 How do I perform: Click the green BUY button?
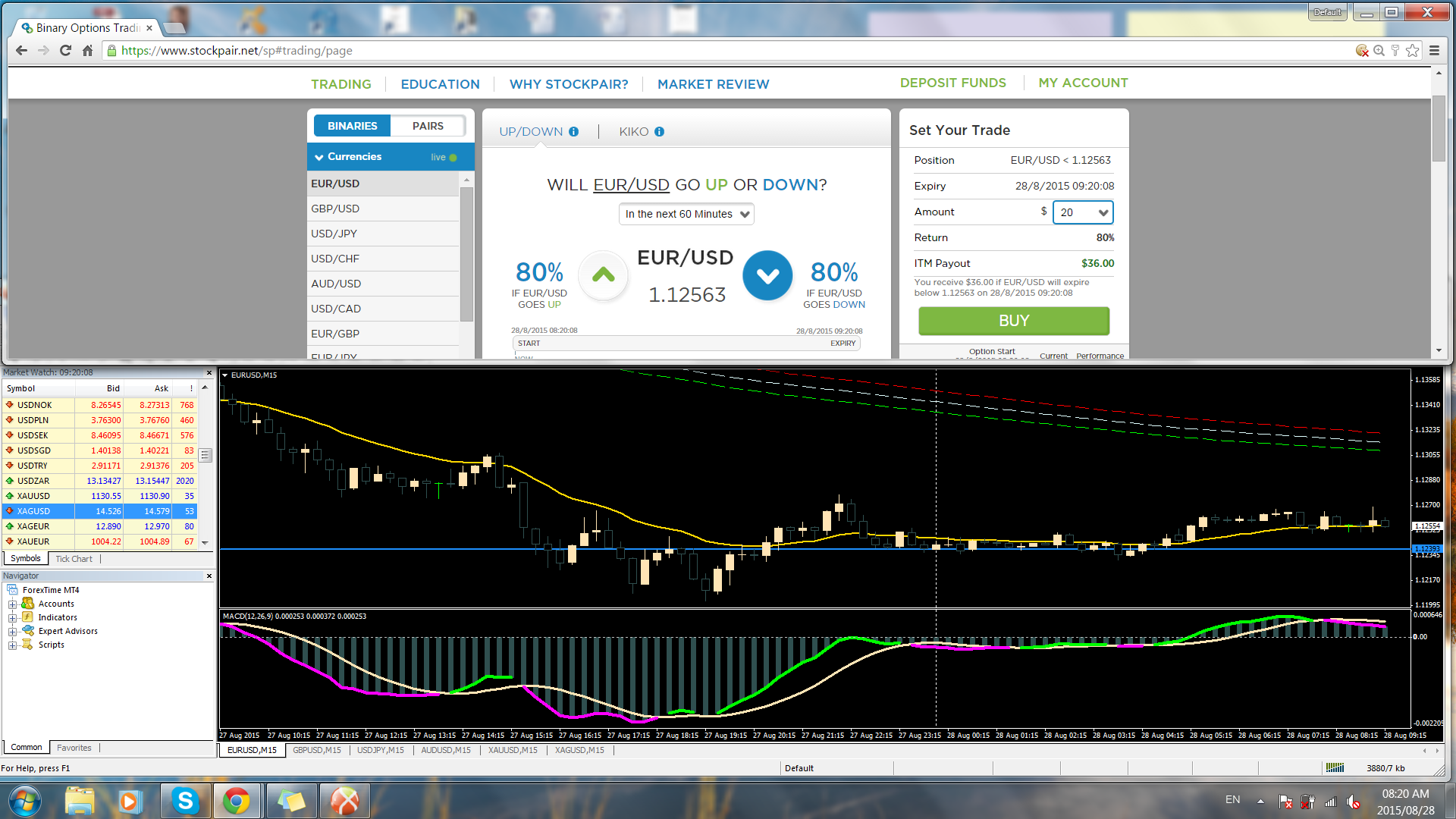[x=1014, y=321]
